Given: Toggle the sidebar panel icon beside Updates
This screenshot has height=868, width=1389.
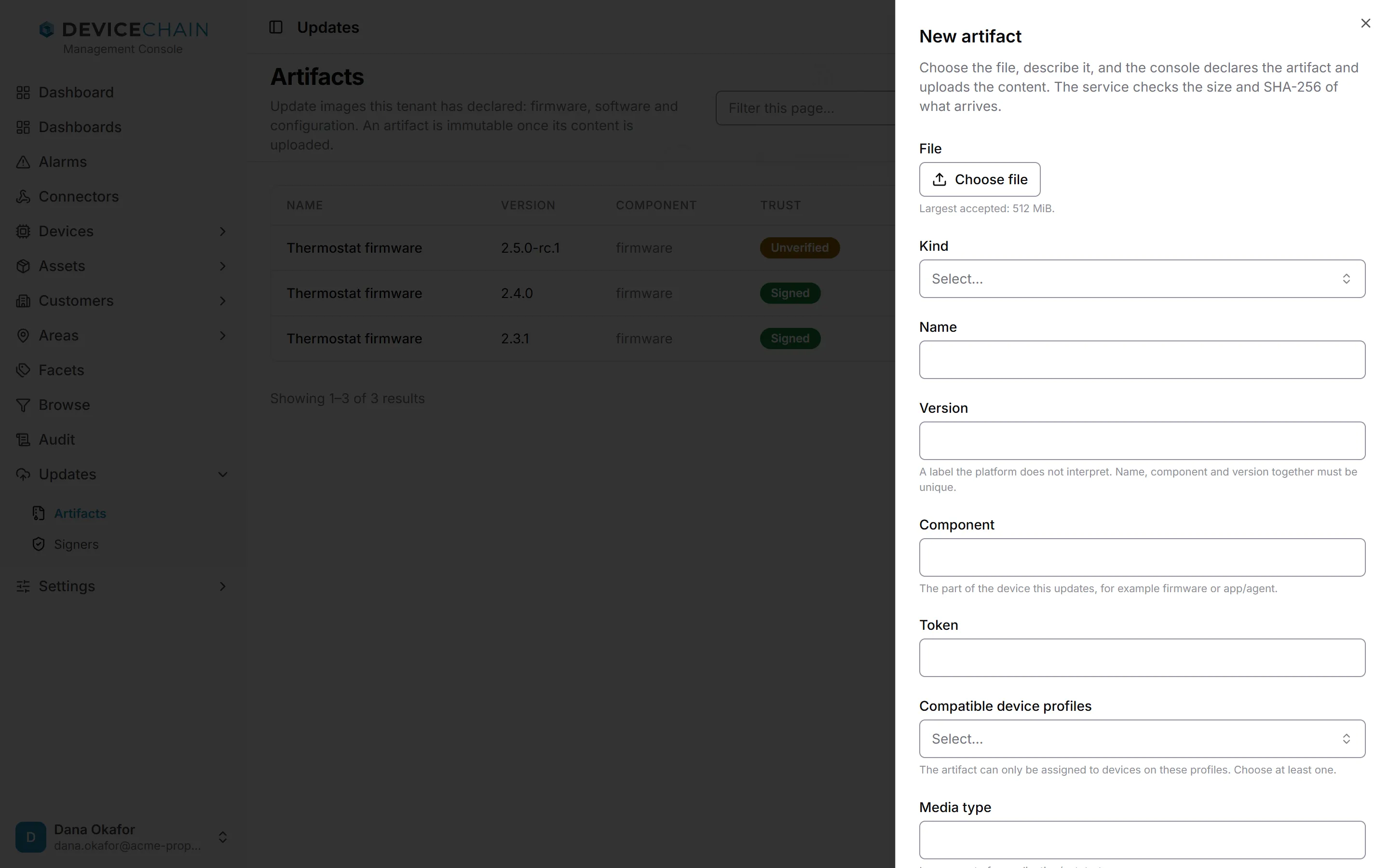Looking at the screenshot, I should pyautogui.click(x=276, y=27).
